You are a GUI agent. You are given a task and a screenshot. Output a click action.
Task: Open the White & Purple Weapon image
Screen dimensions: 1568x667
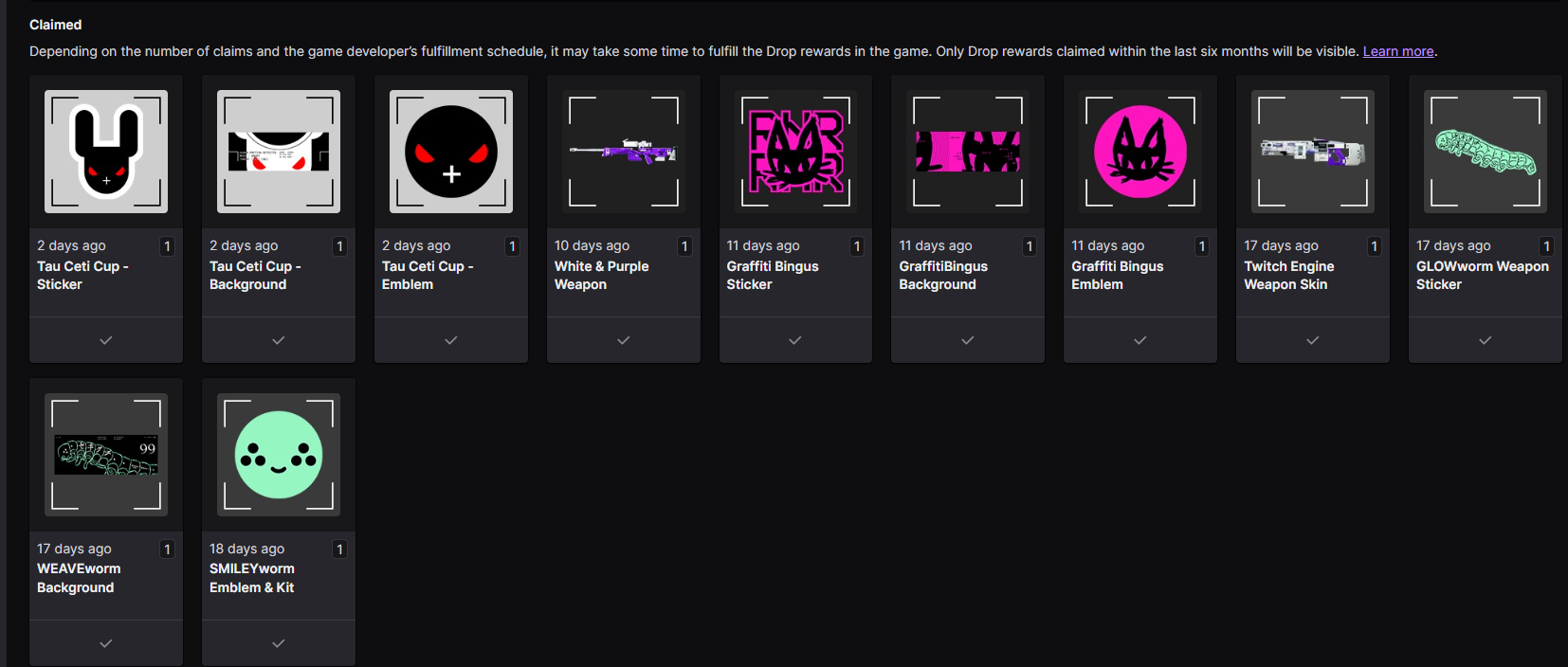tap(624, 152)
